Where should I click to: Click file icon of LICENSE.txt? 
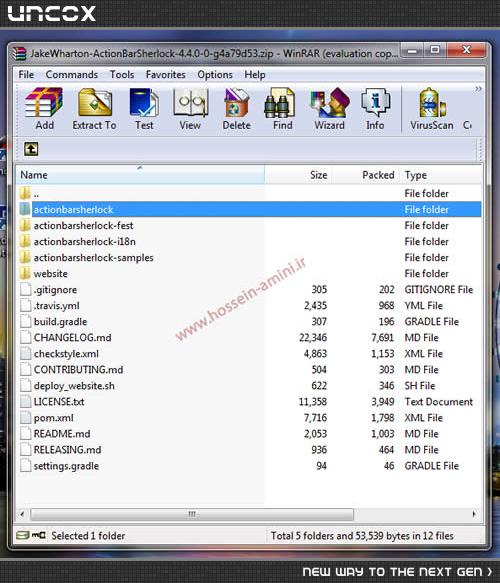pos(25,402)
